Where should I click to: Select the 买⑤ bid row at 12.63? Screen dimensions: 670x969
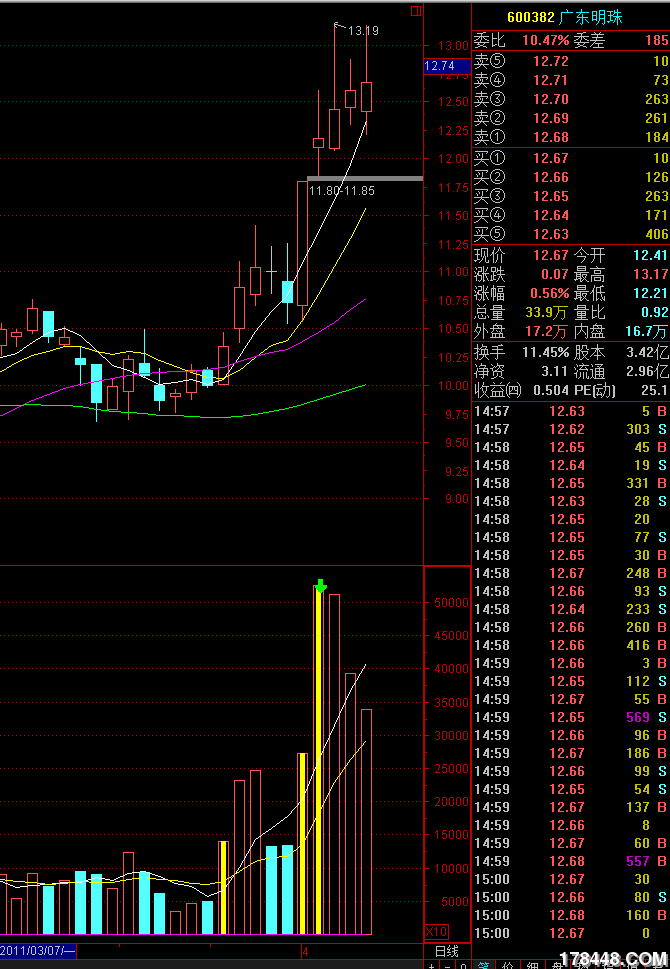pyautogui.click(x=570, y=234)
